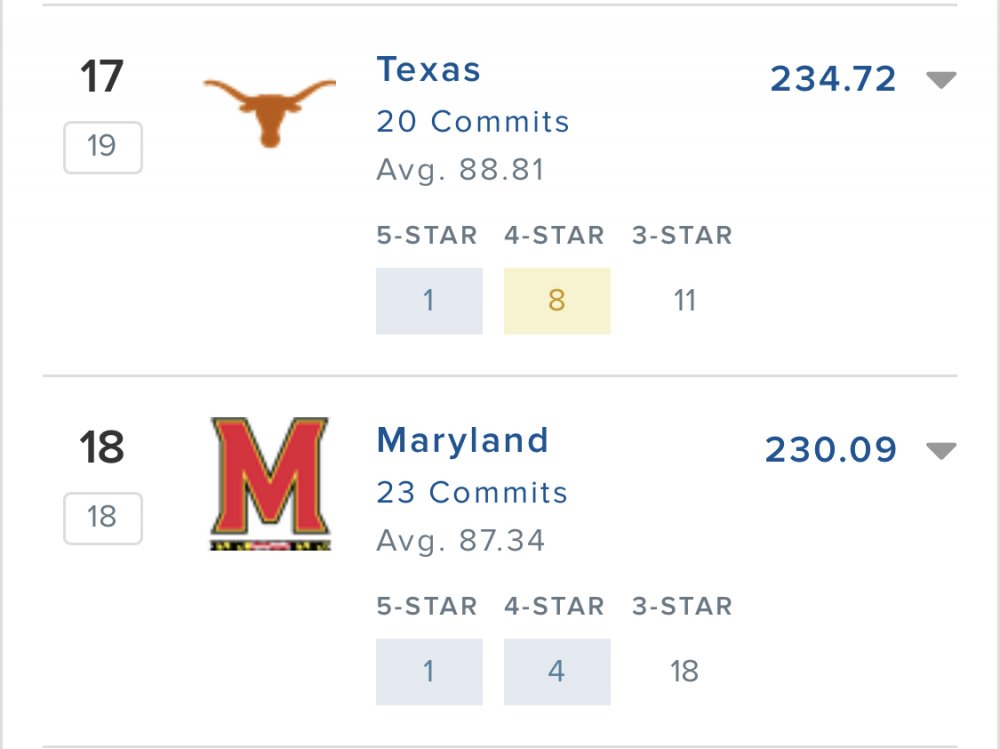Screen dimensions: 1000x749
Task: View Maryland's 23 Commits list
Action: (472, 493)
